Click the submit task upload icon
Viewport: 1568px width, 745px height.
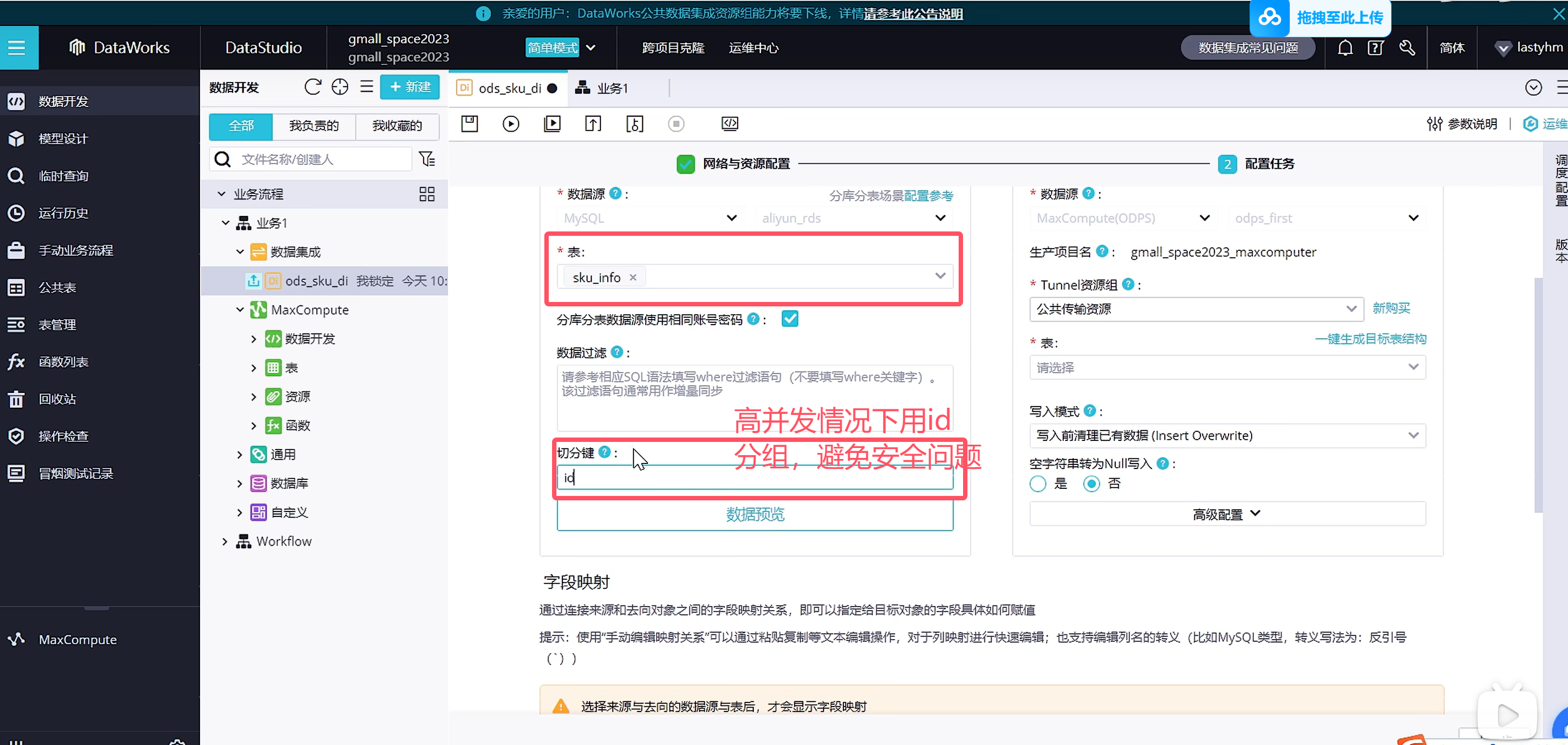pos(593,123)
